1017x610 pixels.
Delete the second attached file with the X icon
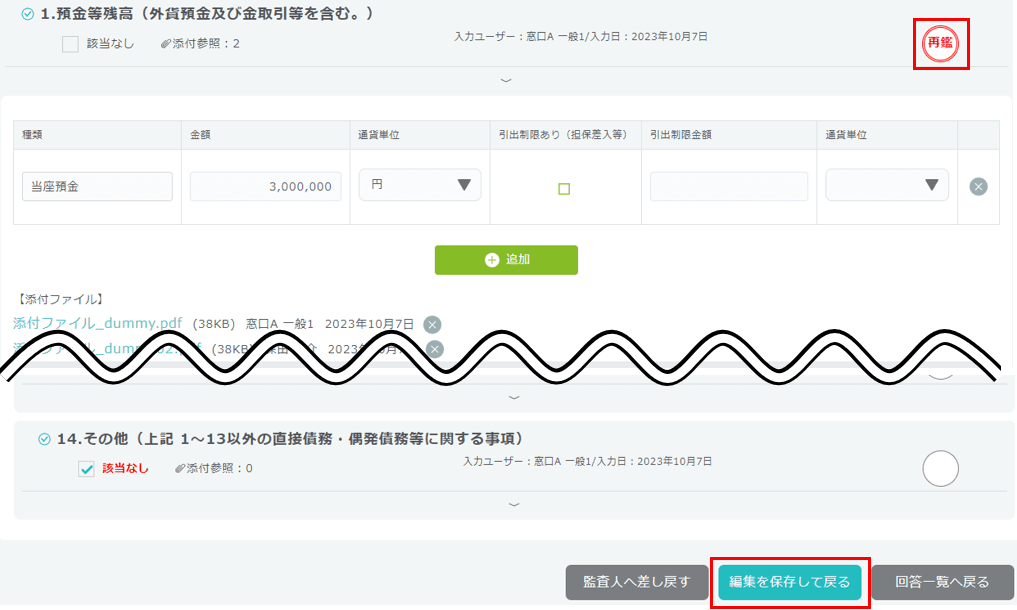coord(434,349)
